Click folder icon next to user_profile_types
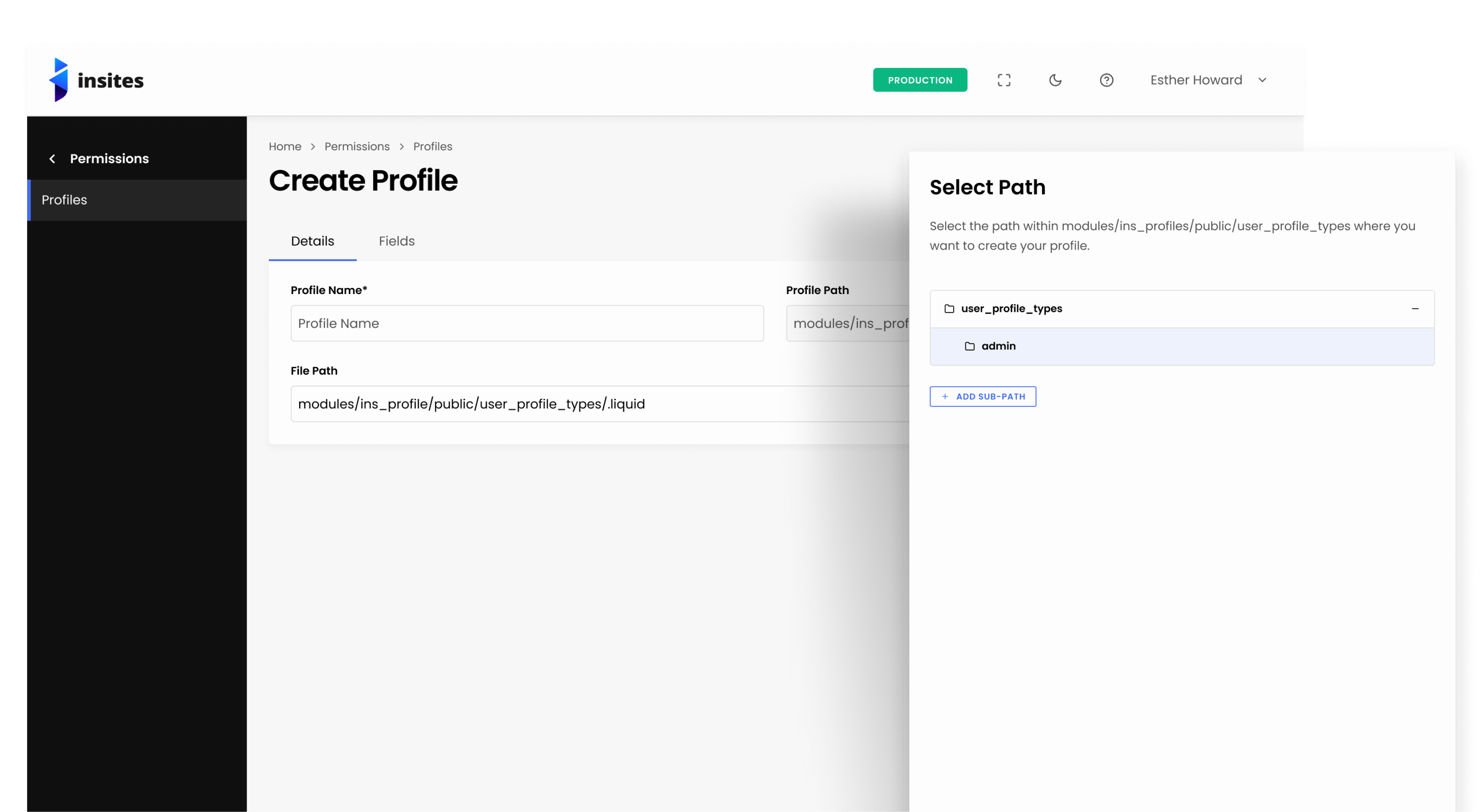This screenshot has height=812, width=1483. (949, 309)
